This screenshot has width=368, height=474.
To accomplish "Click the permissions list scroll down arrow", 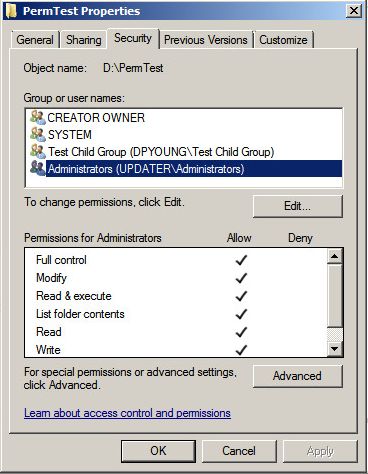I will point(334,349).
